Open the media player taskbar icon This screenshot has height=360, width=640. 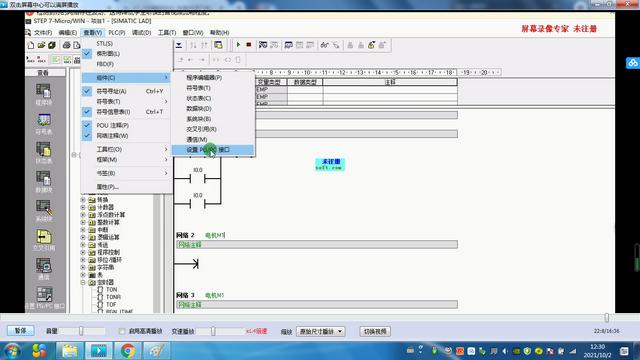(x=99, y=351)
